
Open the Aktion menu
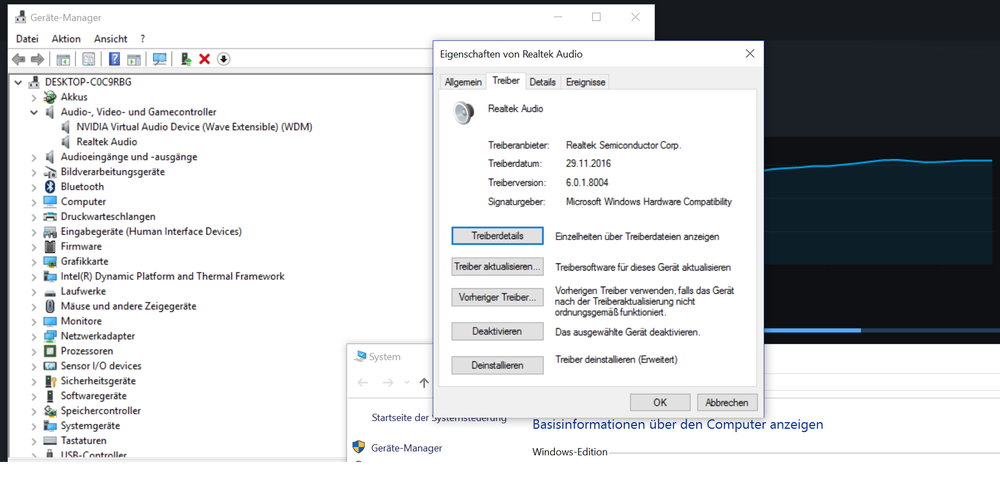click(66, 39)
